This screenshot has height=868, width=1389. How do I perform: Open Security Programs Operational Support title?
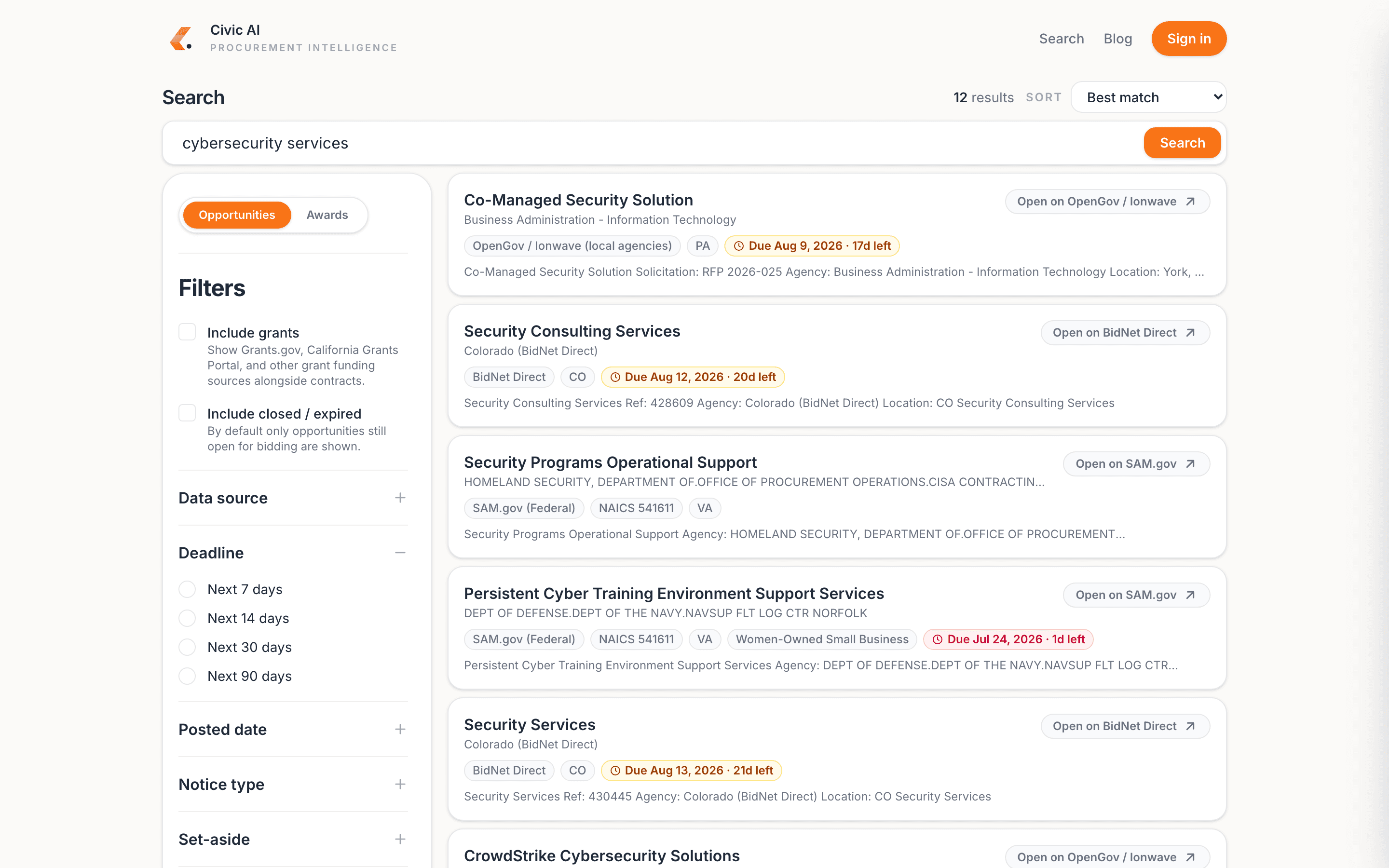click(x=610, y=462)
